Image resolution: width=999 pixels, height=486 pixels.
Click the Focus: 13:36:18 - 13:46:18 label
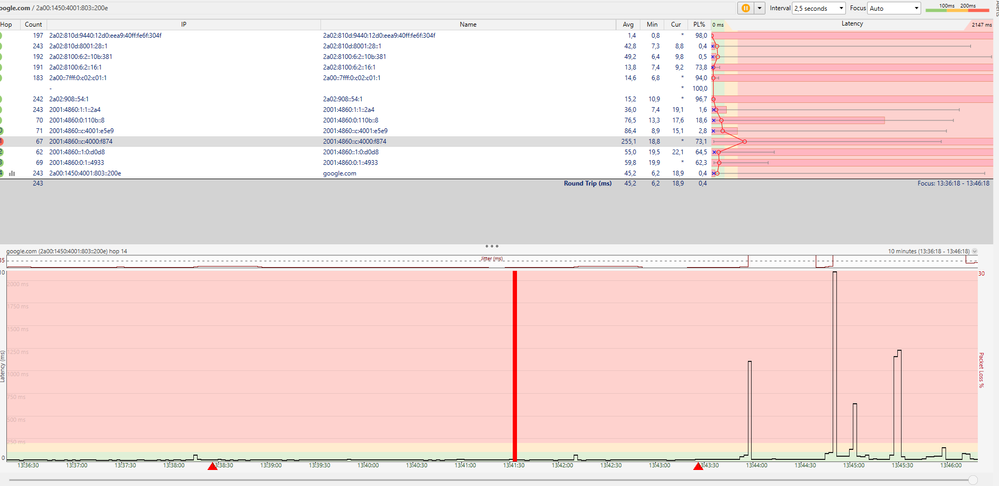click(x=954, y=183)
